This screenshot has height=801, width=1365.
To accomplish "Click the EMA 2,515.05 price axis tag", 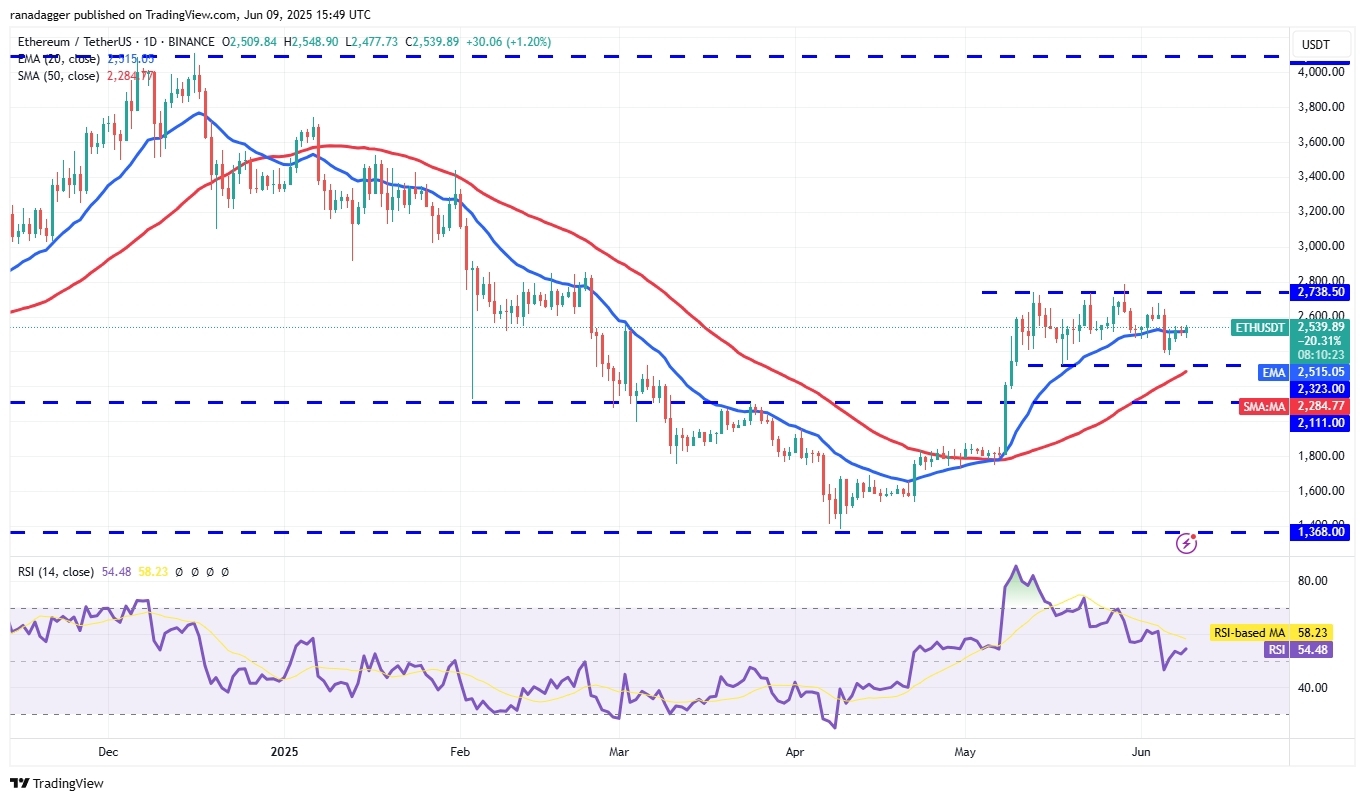I will coord(1319,371).
